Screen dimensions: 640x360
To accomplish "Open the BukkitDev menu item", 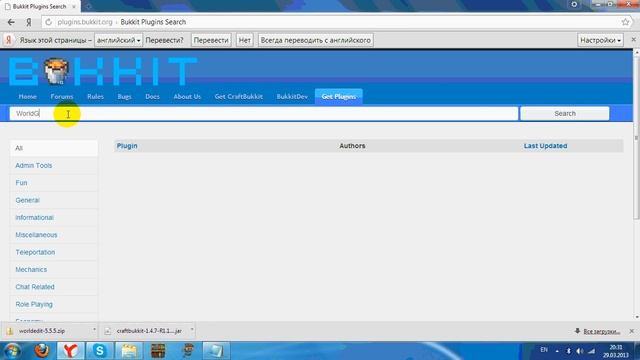I will [292, 96].
